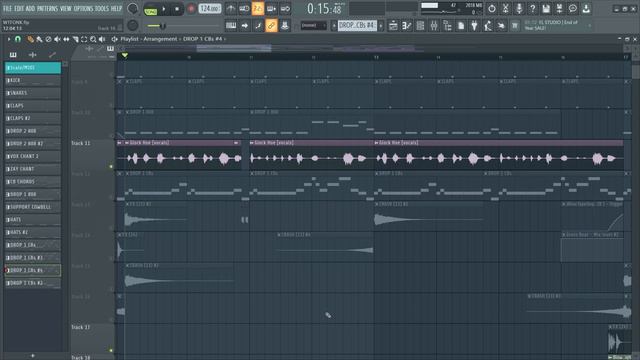Select the Playlist select tool

pos(84,39)
